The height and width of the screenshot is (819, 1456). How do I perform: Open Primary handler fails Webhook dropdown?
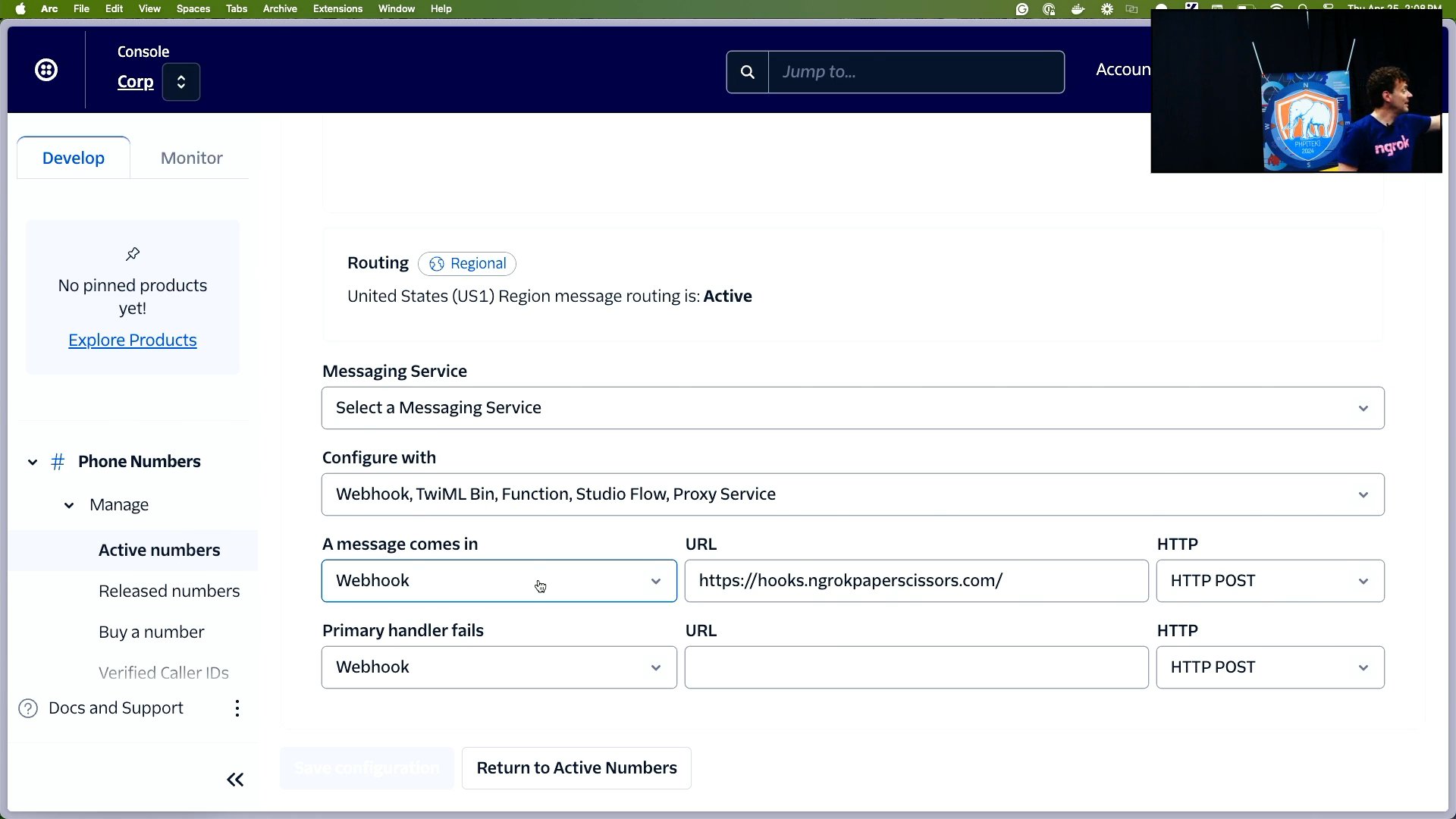pyautogui.click(x=499, y=667)
